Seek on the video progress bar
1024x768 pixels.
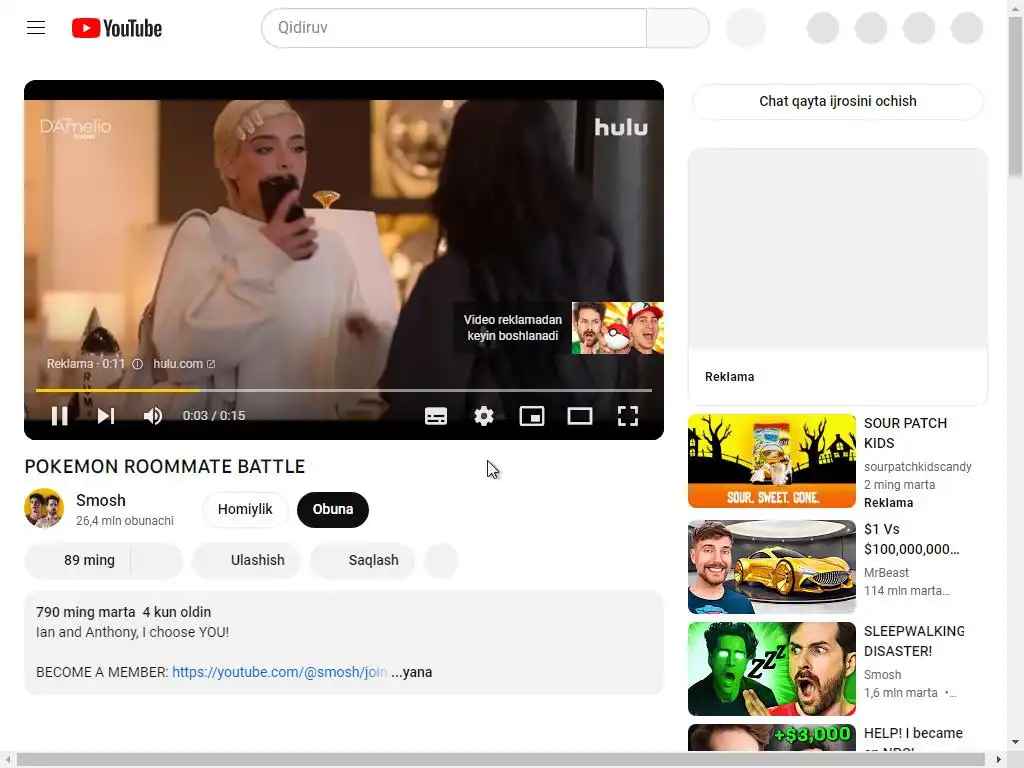(x=344, y=391)
